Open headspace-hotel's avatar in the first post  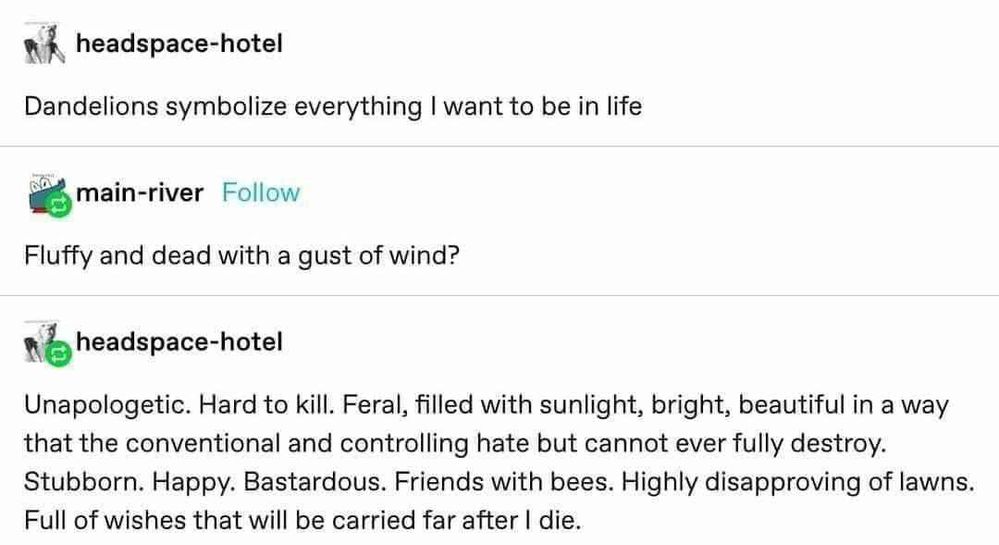click(45, 43)
